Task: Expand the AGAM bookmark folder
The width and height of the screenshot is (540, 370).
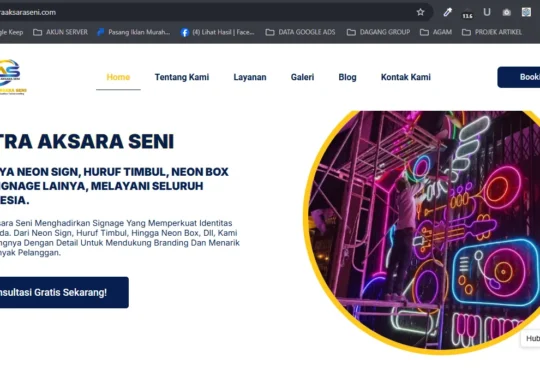Action: (436, 32)
